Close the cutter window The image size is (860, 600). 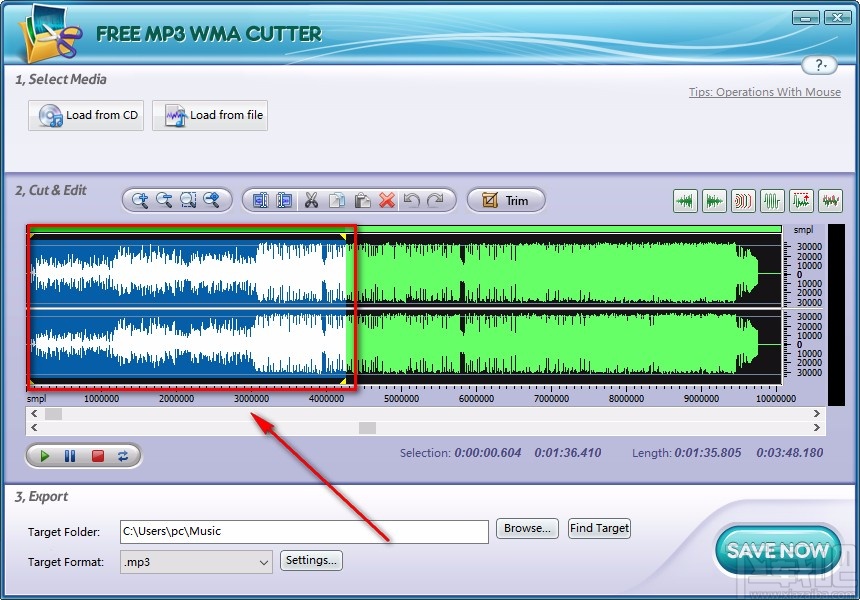coord(837,18)
